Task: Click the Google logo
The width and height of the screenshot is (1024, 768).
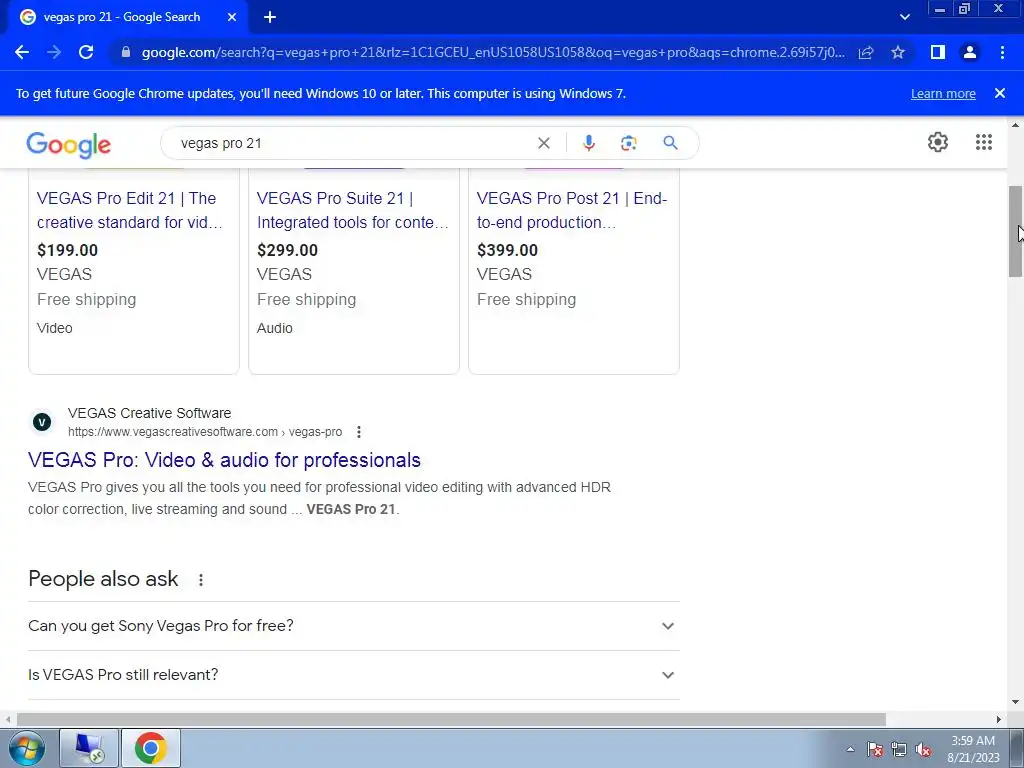Action: [x=69, y=145]
